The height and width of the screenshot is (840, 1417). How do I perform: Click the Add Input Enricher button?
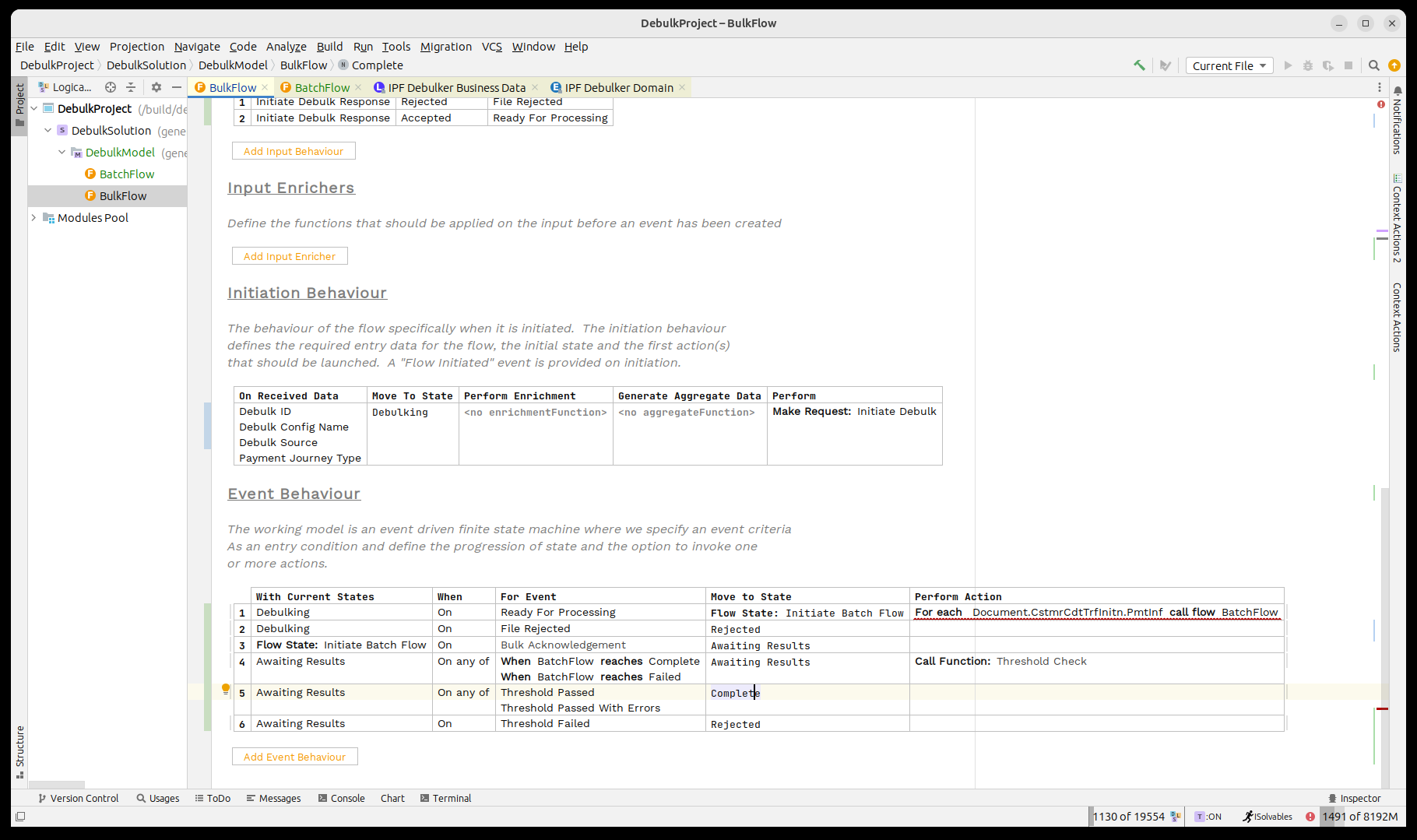click(290, 256)
